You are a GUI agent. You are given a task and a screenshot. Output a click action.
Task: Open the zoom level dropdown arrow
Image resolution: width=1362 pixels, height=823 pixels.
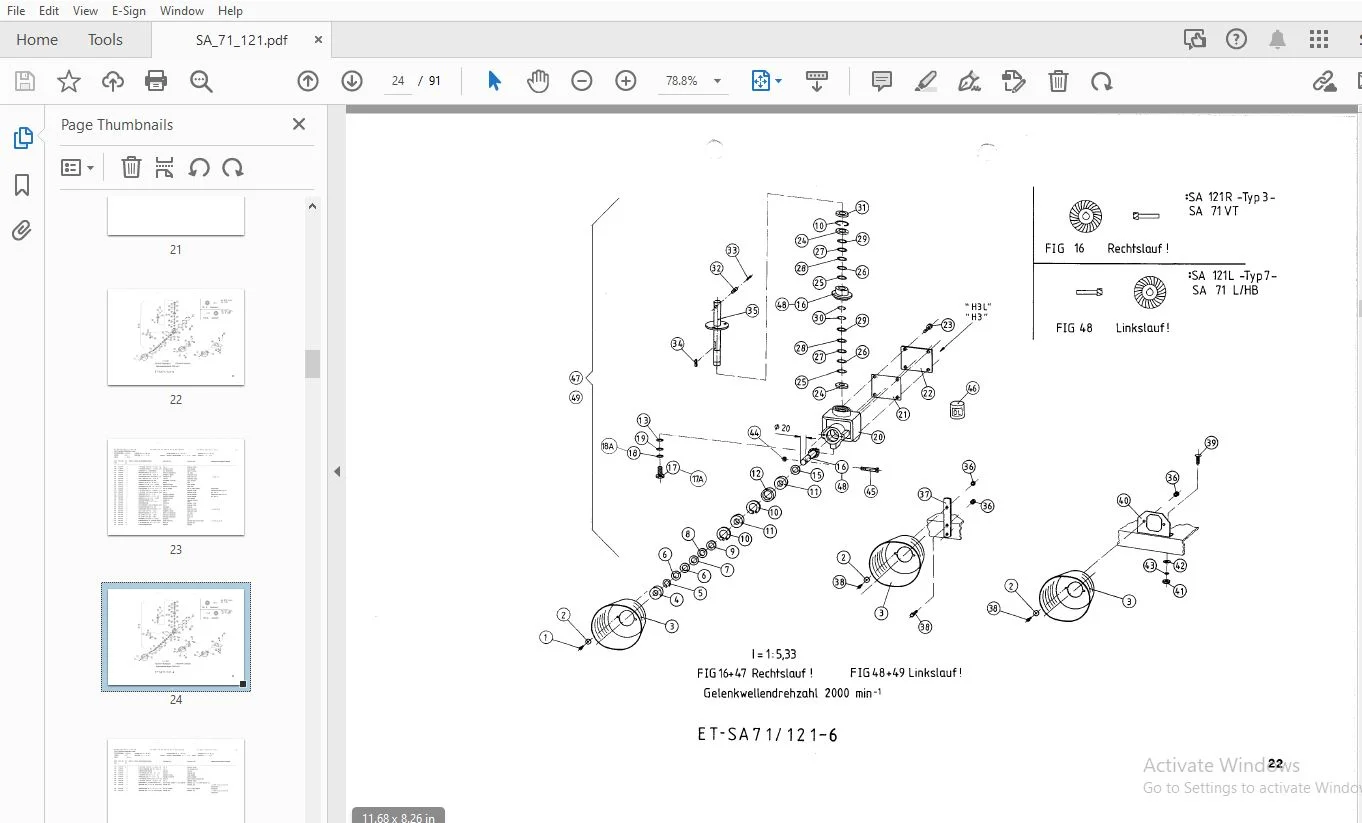tap(717, 82)
